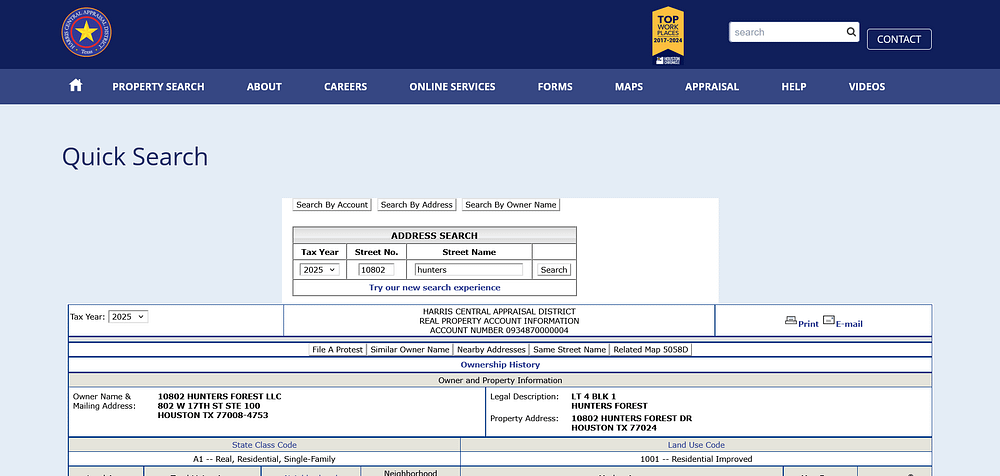Image resolution: width=1000 pixels, height=476 pixels.
Task: Click property address 10802 HUNTERS FOREST DR
Action: pyautogui.click(x=631, y=419)
